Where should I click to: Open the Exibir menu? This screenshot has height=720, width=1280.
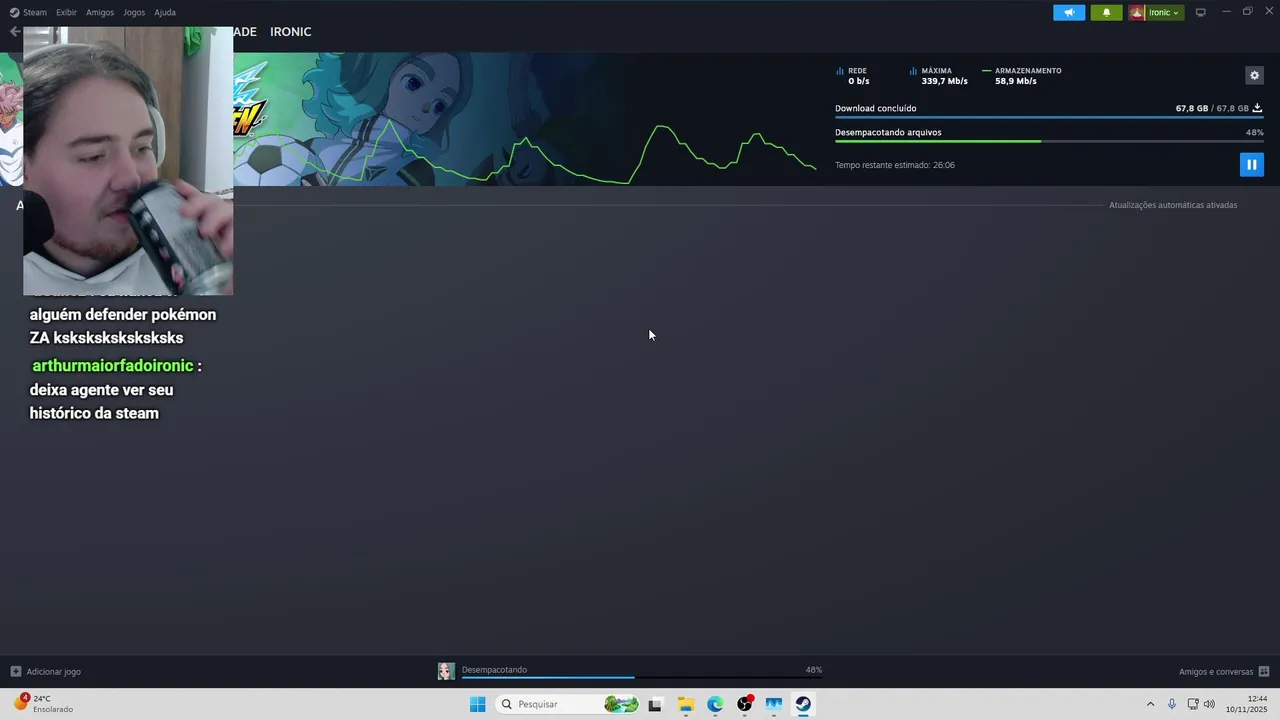[x=66, y=12]
